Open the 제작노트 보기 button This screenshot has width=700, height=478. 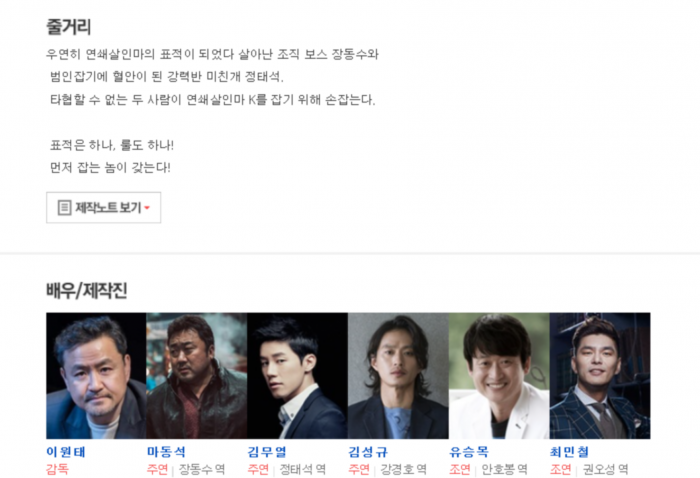(x=104, y=208)
